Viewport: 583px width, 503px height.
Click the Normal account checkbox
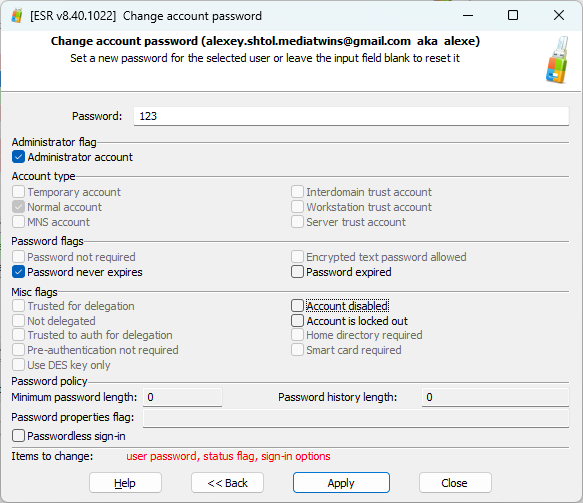coord(18,207)
